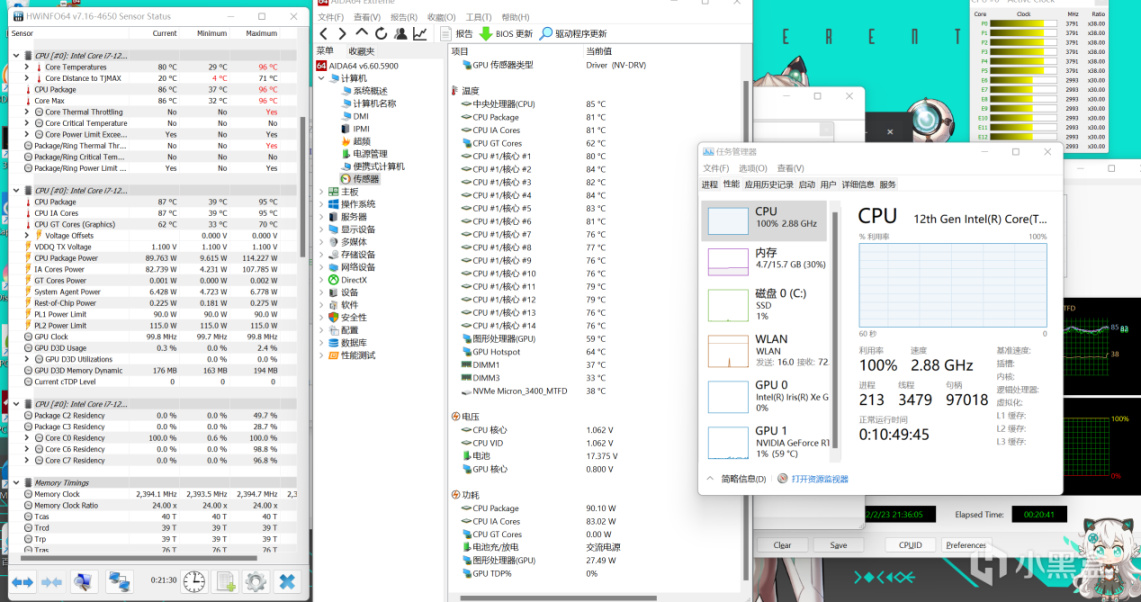This screenshot has width=1141, height=602.
Task: Open AIDA64 user profile icon
Action: pos(400,33)
